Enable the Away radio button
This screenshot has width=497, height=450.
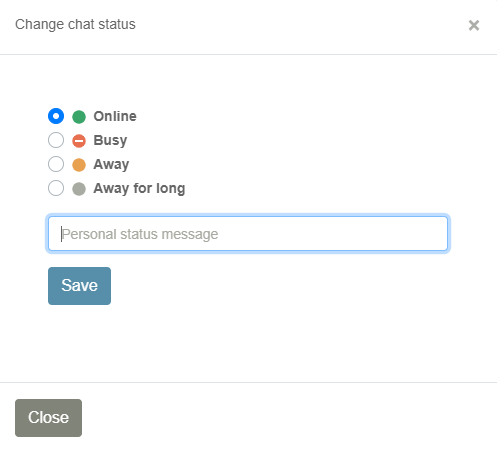pos(56,164)
